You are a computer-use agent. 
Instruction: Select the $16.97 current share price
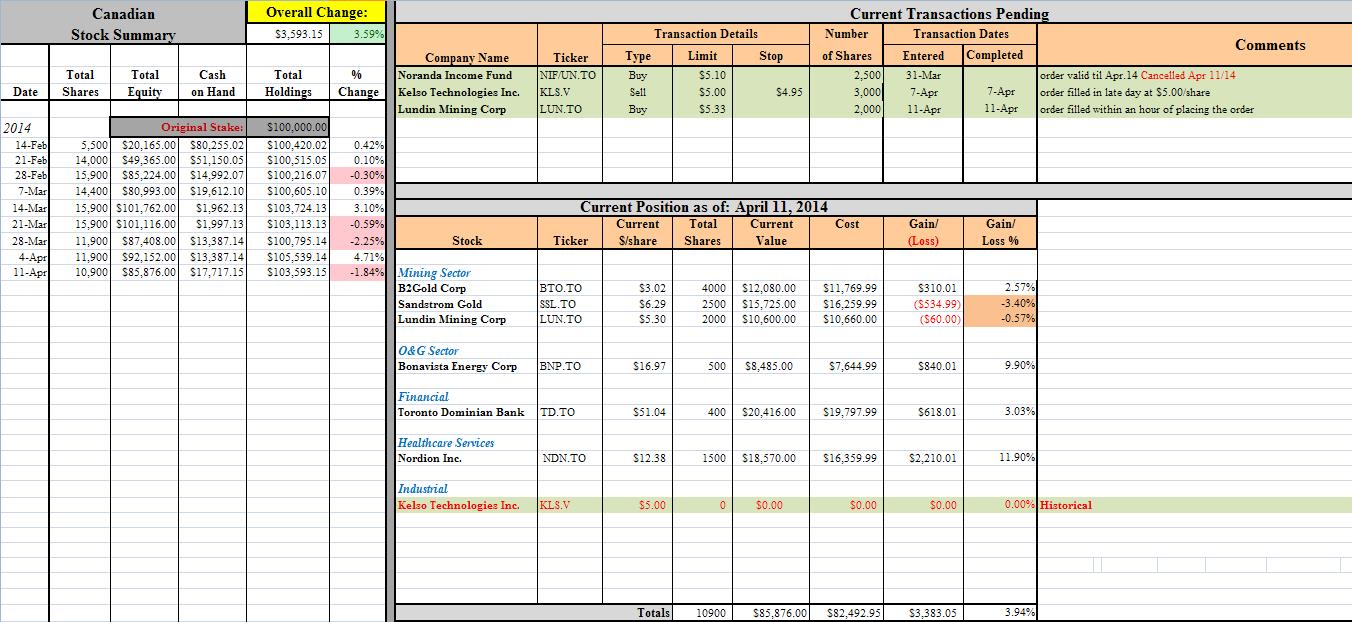tap(637, 366)
